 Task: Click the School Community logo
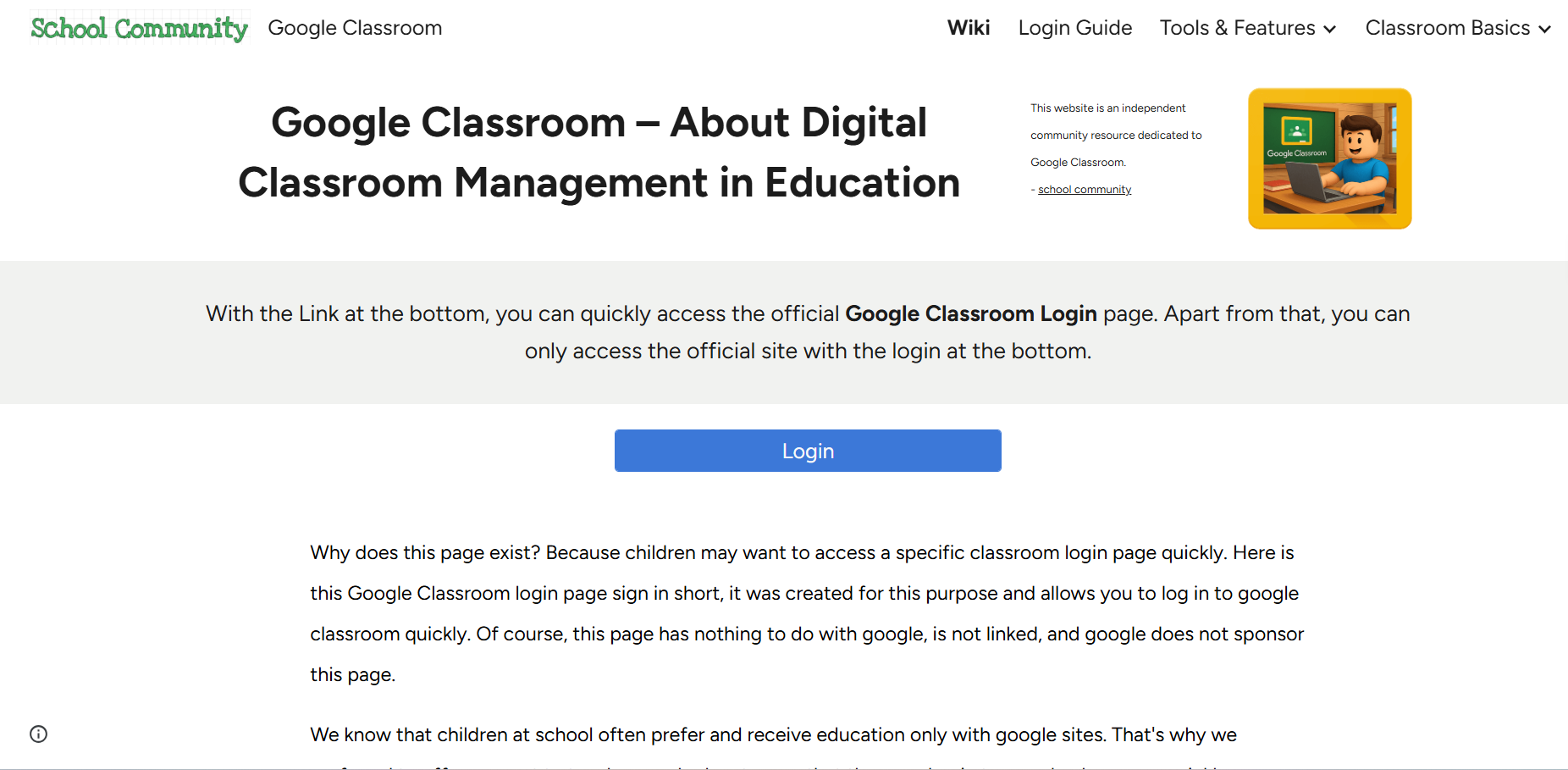coord(138,28)
